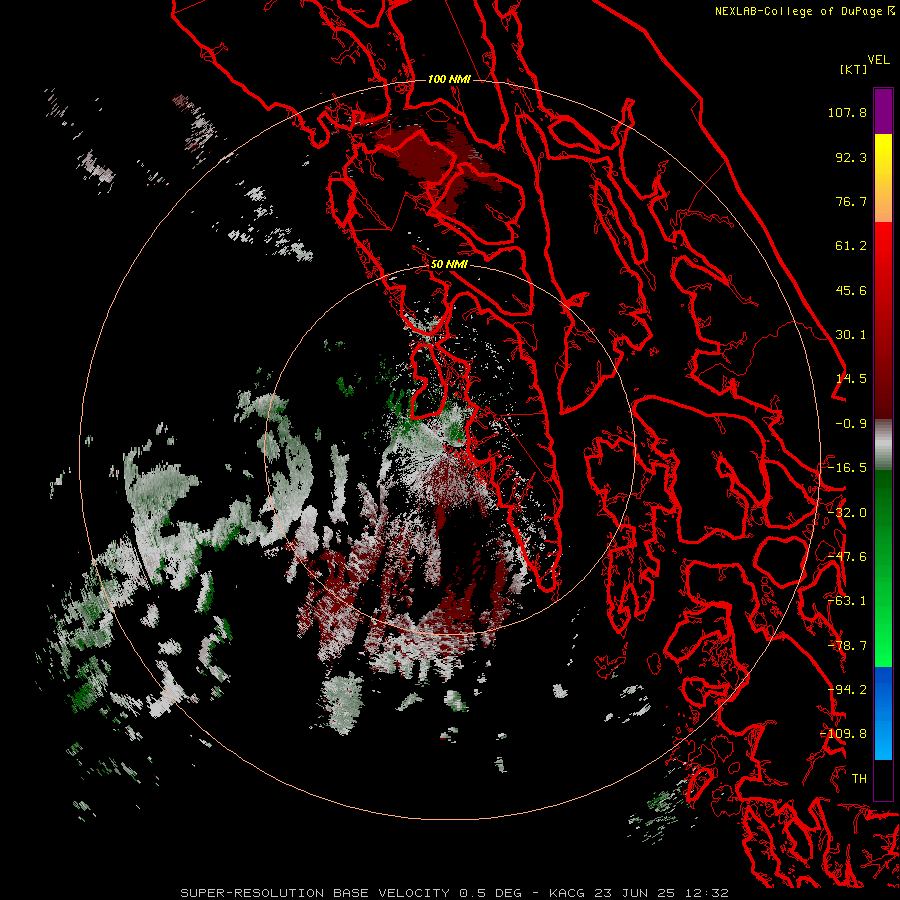Click the VEL legend title
This screenshot has height=900, width=900.
point(878,60)
